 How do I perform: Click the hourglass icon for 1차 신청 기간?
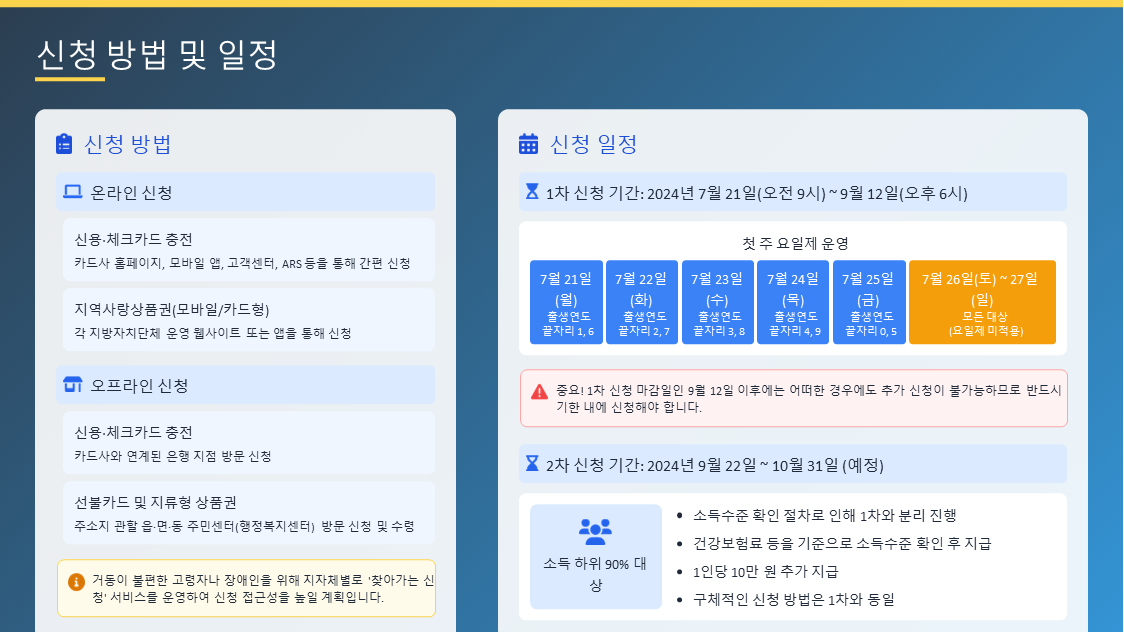pyautogui.click(x=532, y=191)
